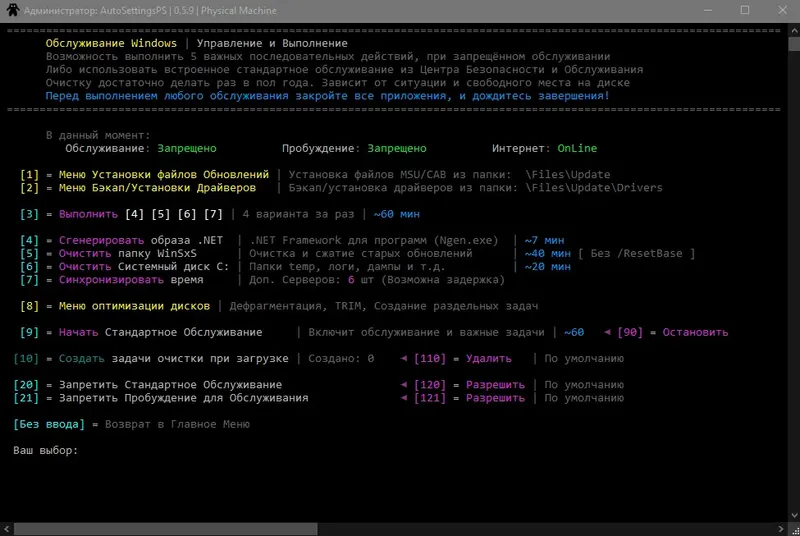Click the vertical scrollbar up arrow
Viewport: 800px width, 536px height.
pyautogui.click(x=794, y=31)
